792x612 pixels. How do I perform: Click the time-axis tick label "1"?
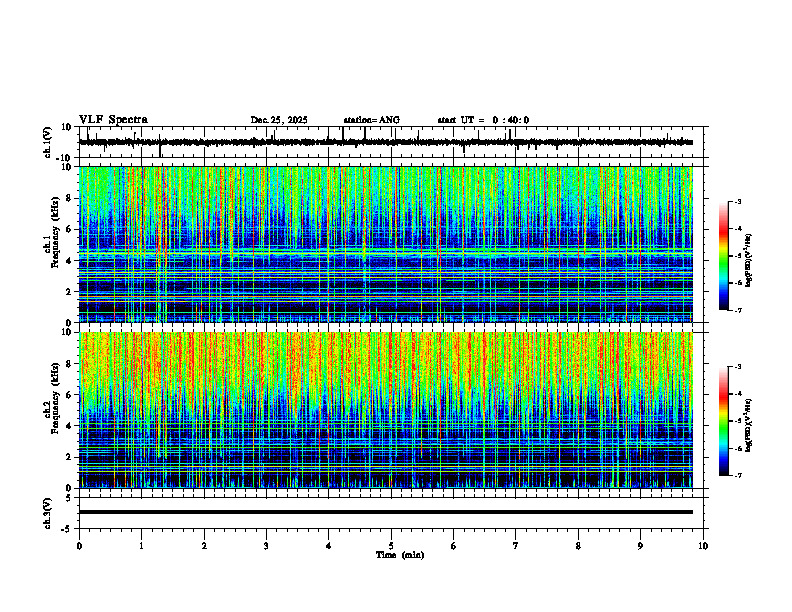141,546
